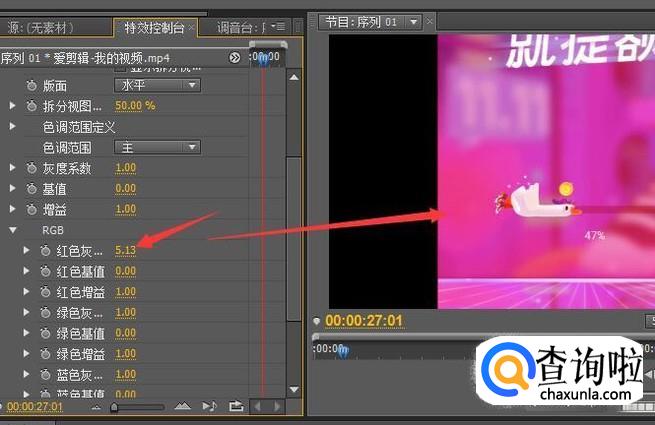
Task: Click zoom out mountain icon at panel bottom
Action: 96,407
